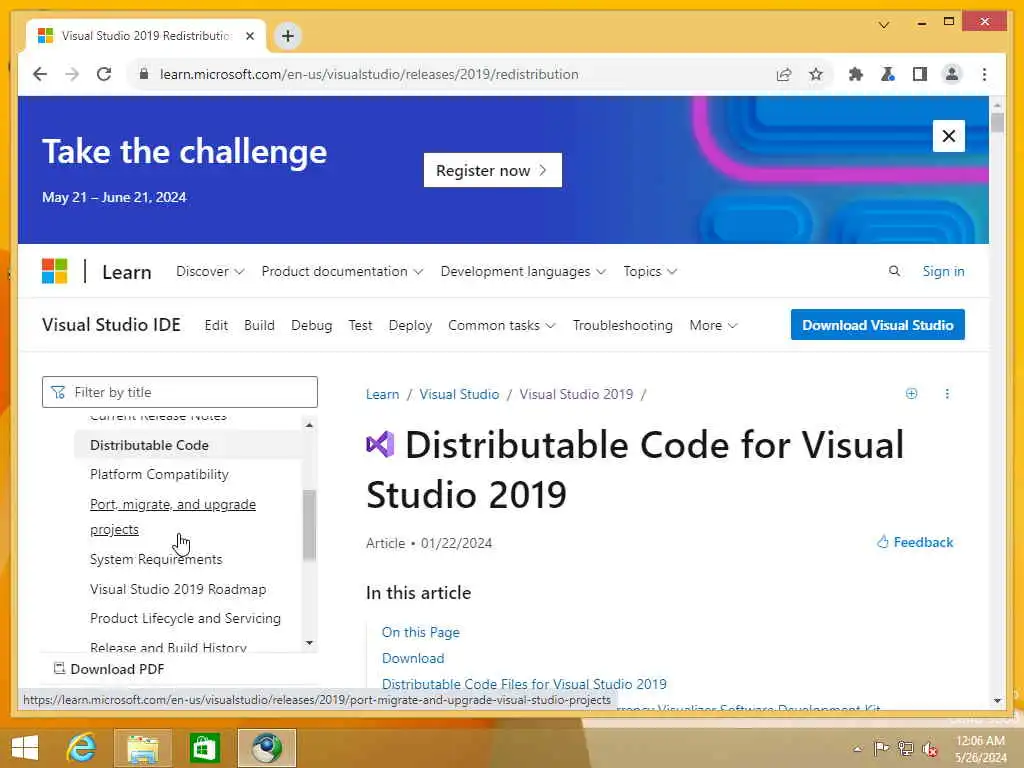Open Visual Studio 2019 Roadmap
The image size is (1024, 768).
click(178, 589)
